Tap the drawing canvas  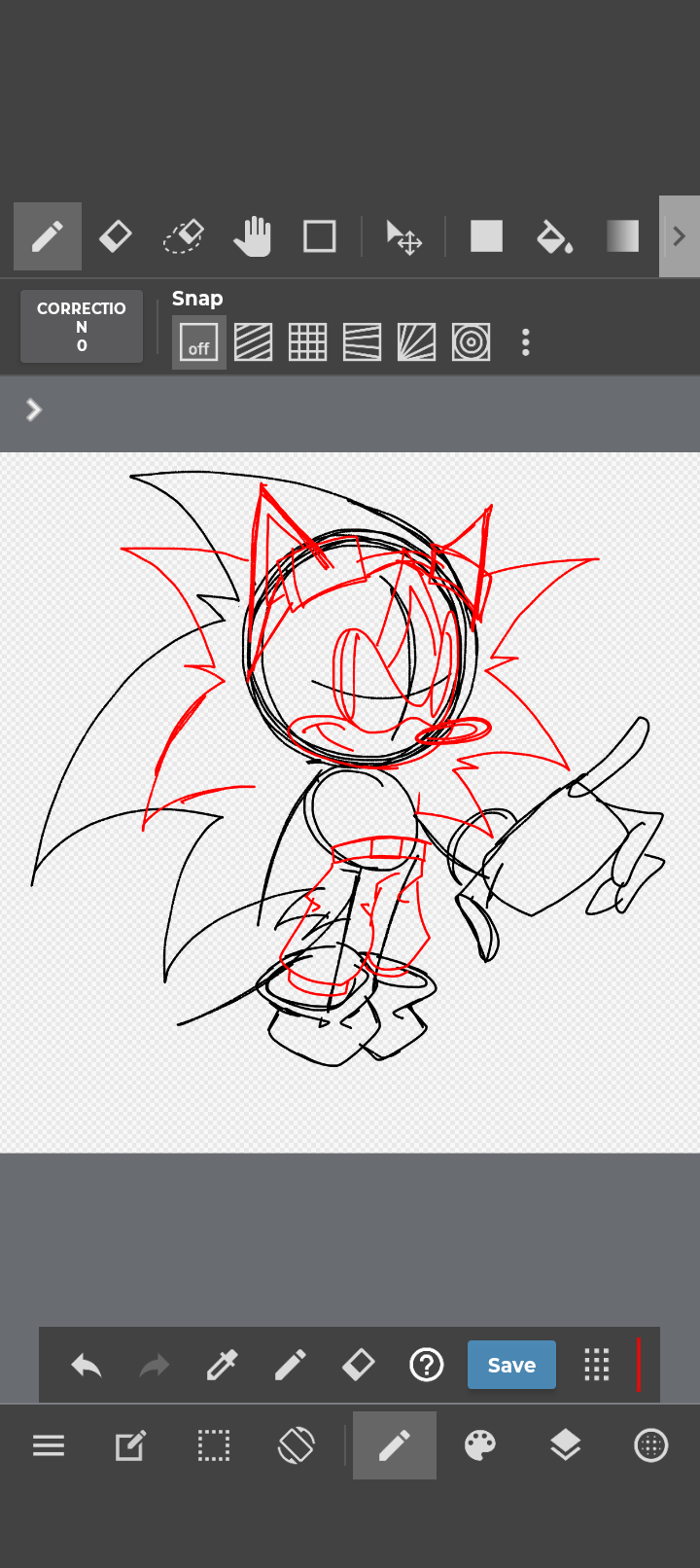(350, 802)
